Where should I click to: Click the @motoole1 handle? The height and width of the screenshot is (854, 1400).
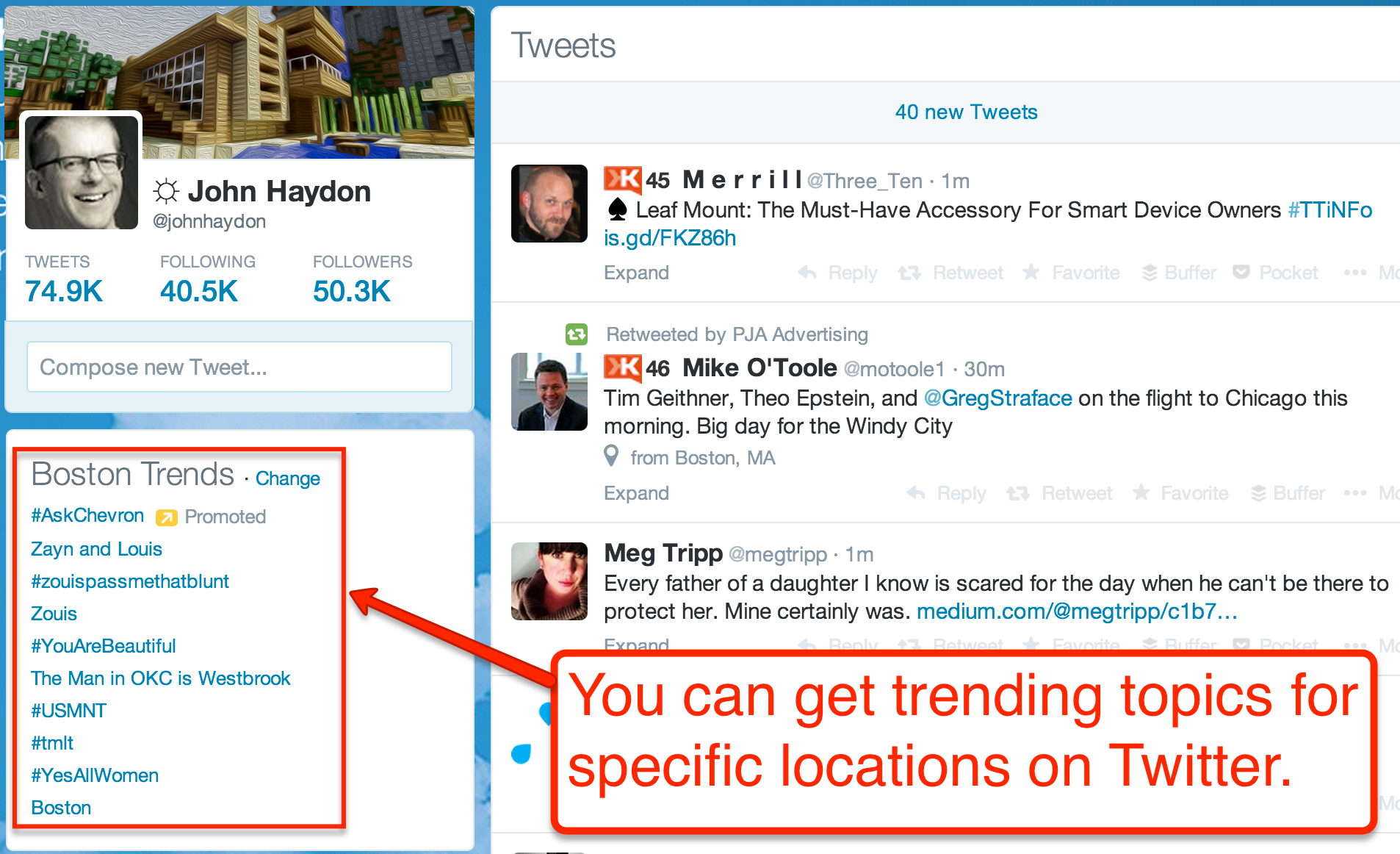click(x=894, y=369)
